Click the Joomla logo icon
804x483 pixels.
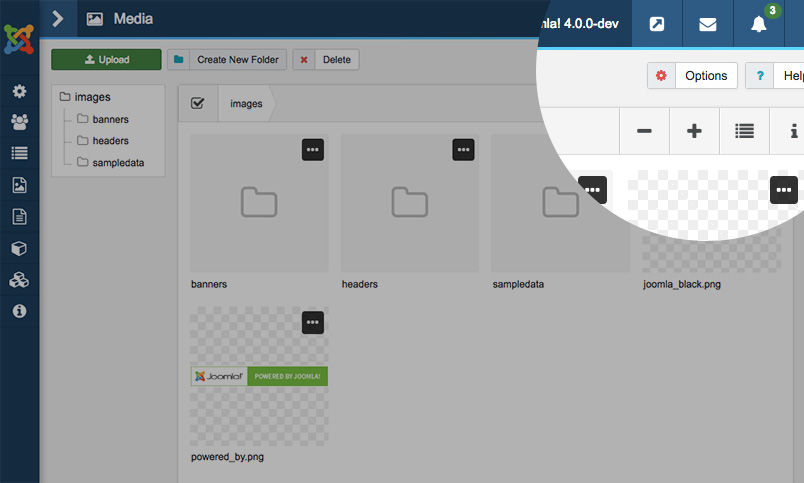tap(19, 39)
